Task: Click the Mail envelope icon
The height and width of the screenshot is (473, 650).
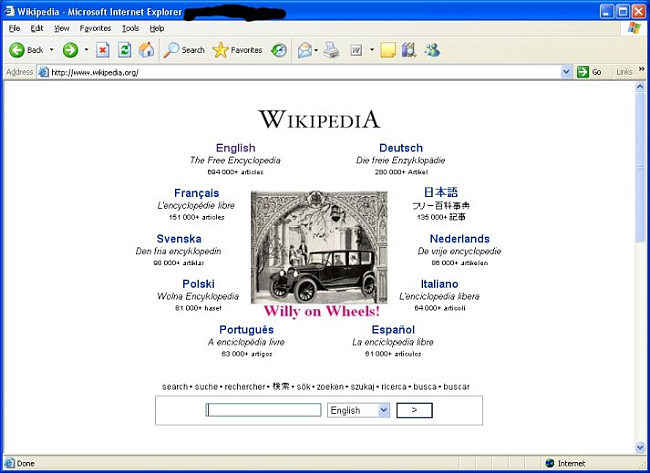Action: point(305,51)
